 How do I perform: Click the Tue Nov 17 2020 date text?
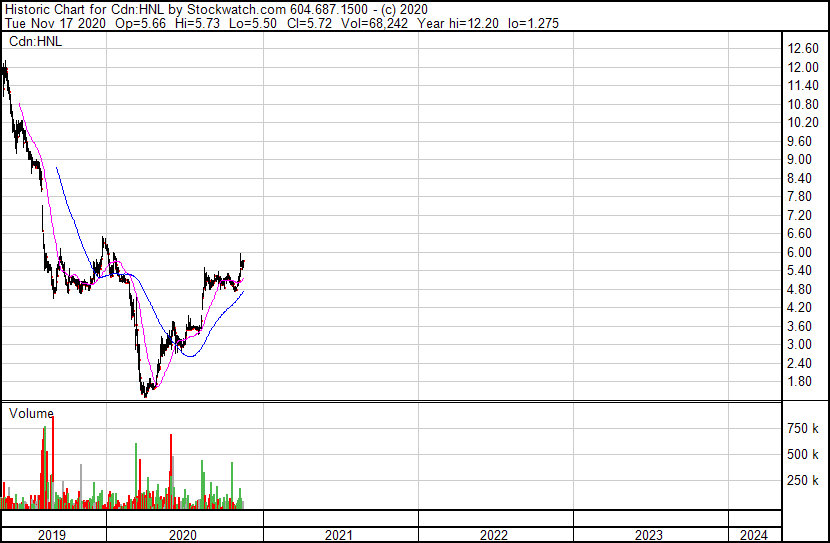[56, 23]
